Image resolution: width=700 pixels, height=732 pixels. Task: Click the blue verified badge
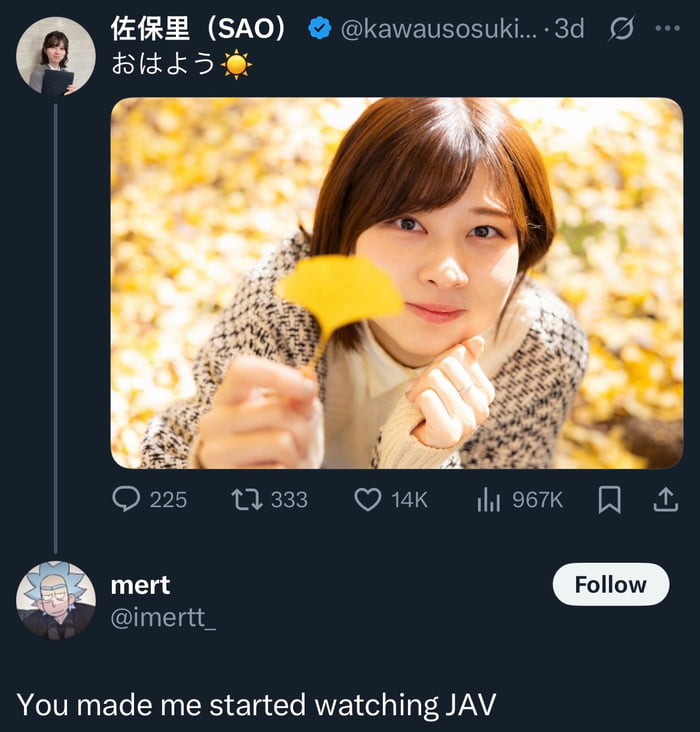319,29
